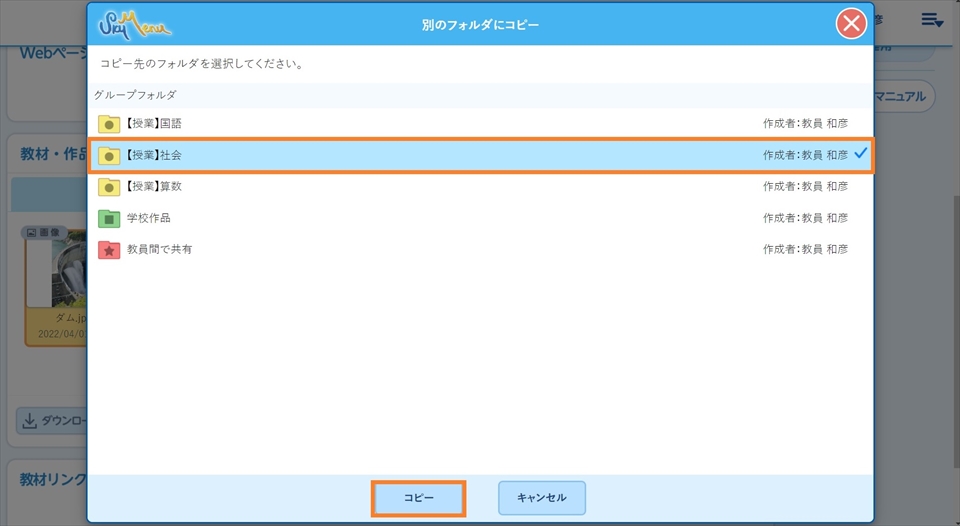Select the 【授業】算数 folder row
This screenshot has height=526, width=960.
pos(480,187)
